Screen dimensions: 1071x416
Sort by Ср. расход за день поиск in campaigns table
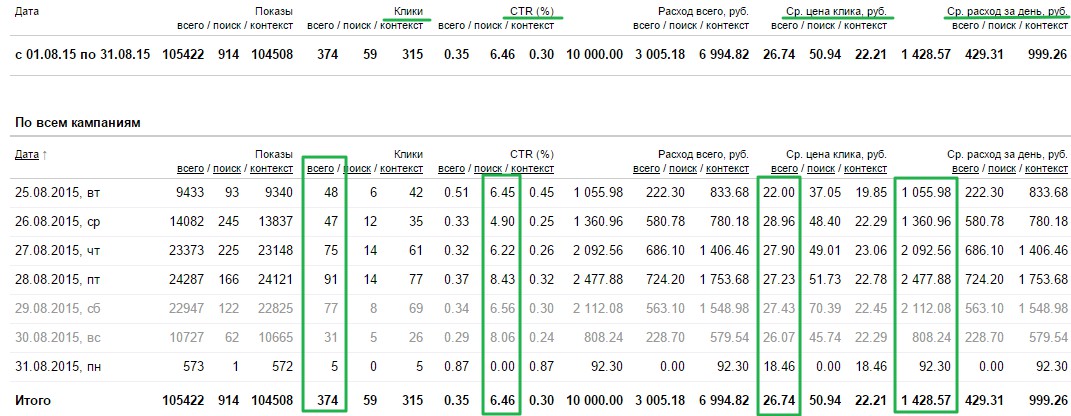(1002, 169)
